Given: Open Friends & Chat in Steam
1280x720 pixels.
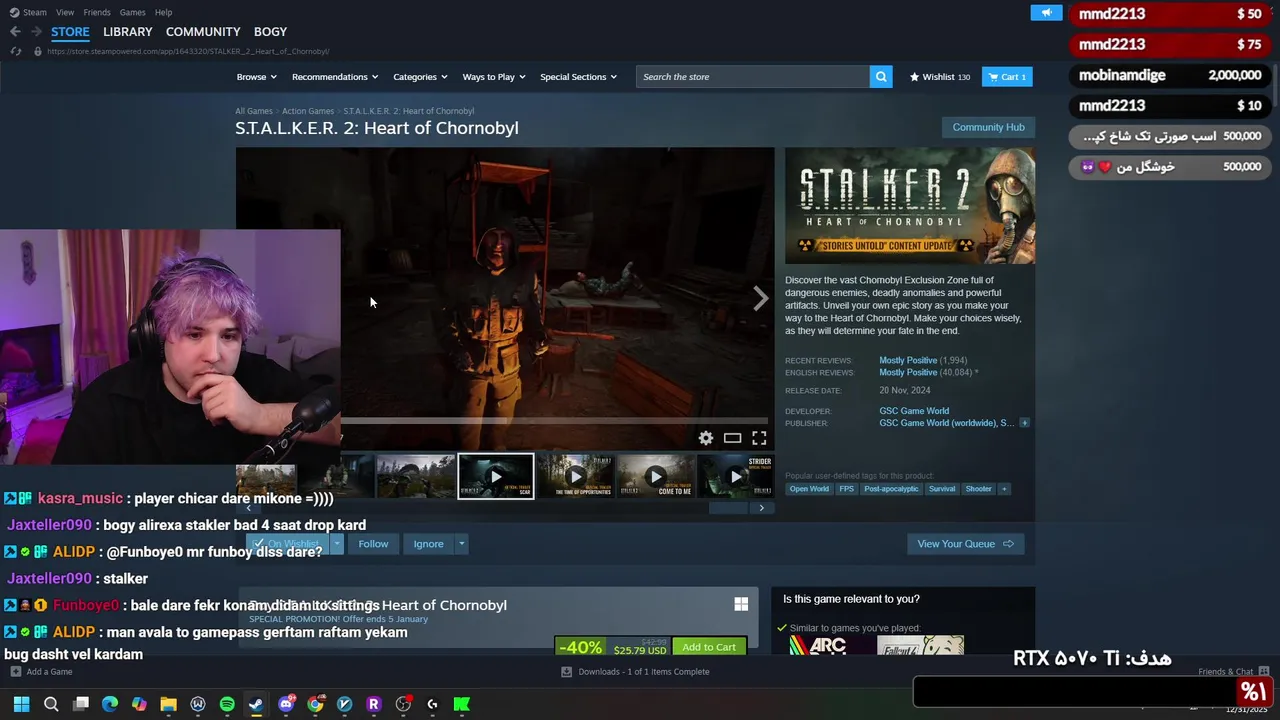Looking at the screenshot, I should [1233, 672].
